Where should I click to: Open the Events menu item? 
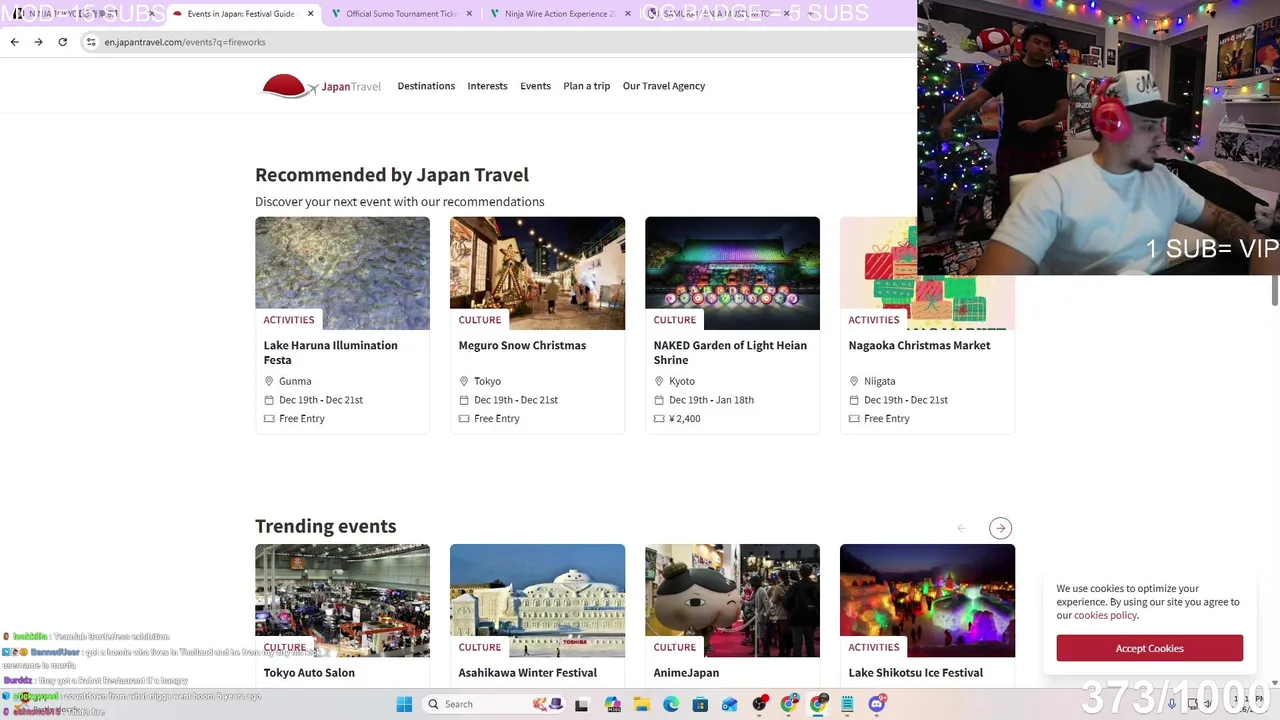[535, 86]
